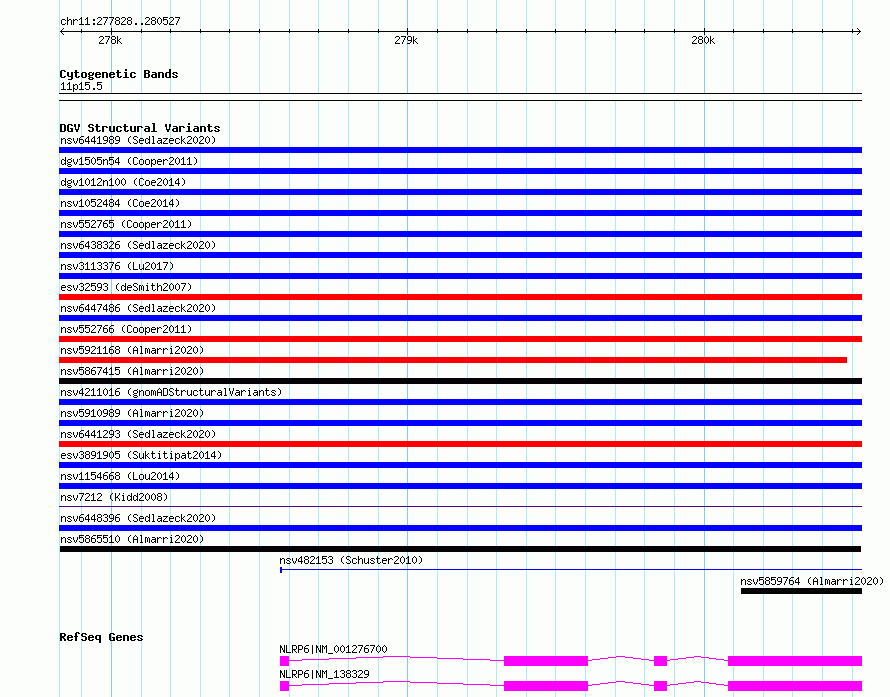Open the nsv6448396 (Sedlazeck2020) label
This screenshot has height=697, width=890.
point(138,518)
